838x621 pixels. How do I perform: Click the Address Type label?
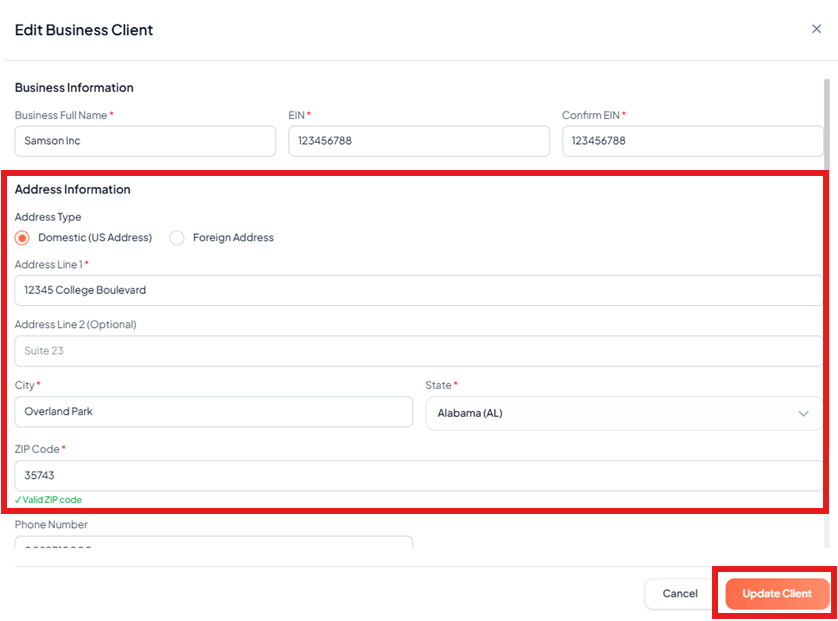point(48,217)
